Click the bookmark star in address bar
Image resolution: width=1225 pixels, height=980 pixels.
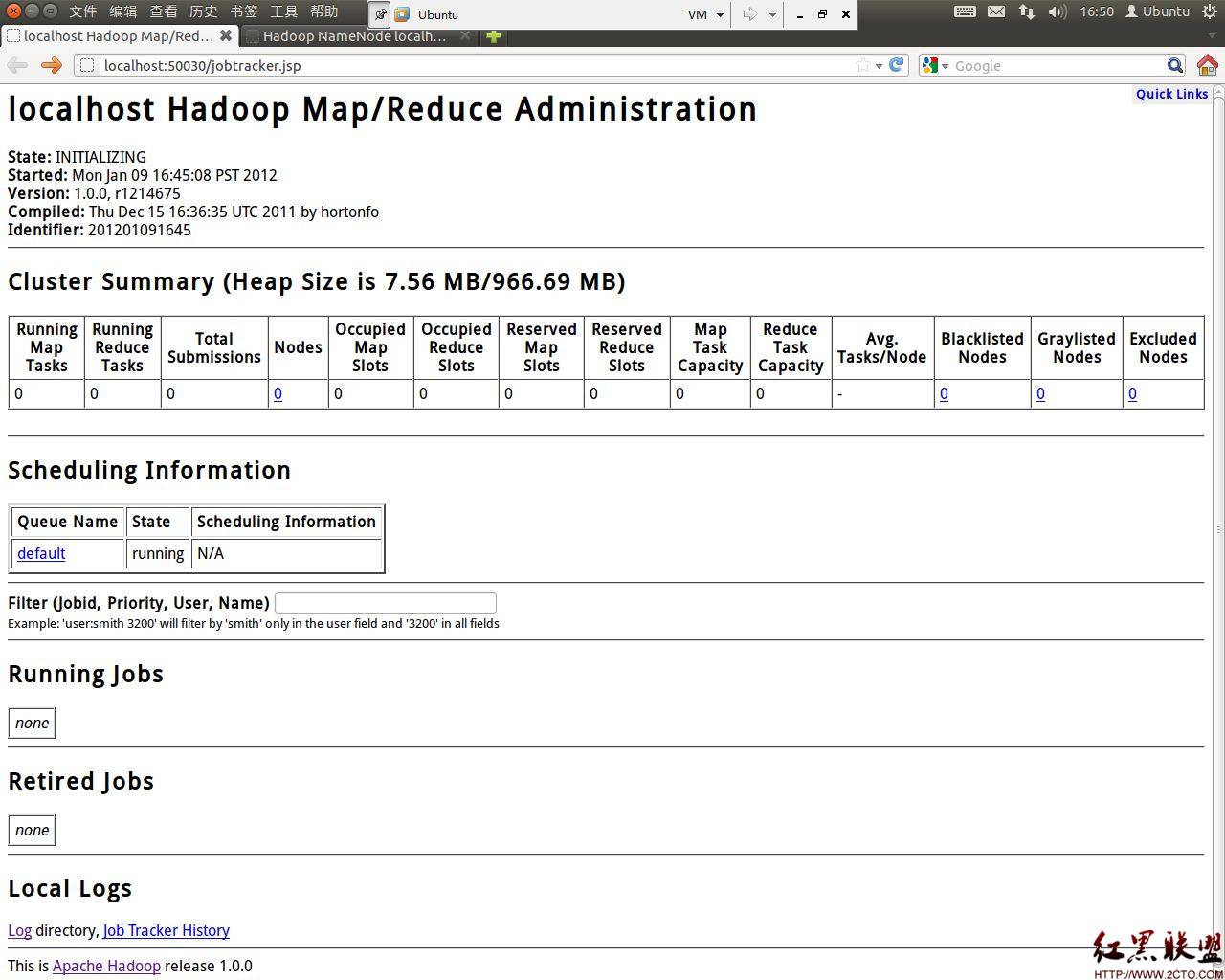[x=863, y=65]
